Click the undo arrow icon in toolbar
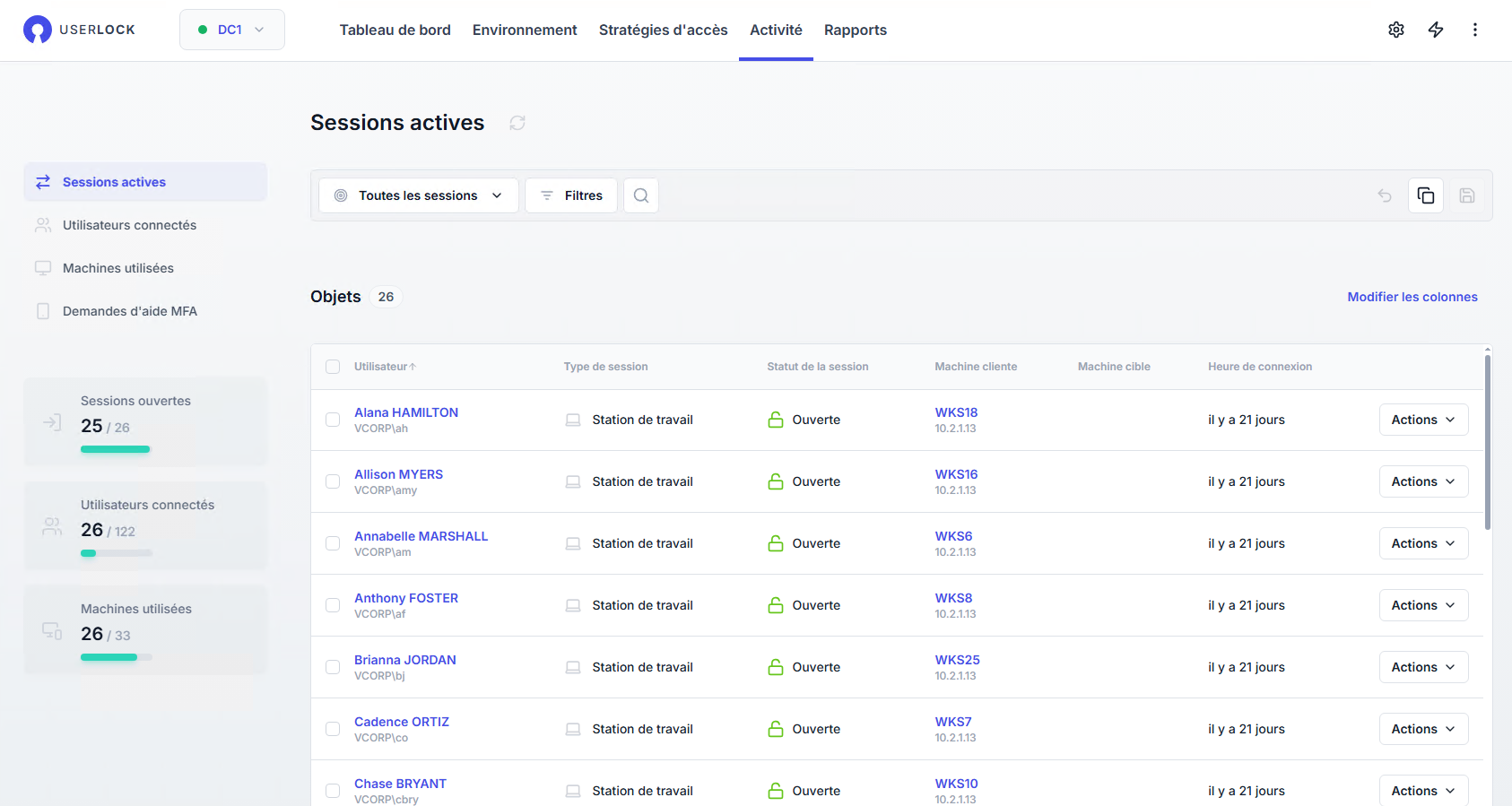This screenshot has width=1512, height=806. pos(1384,195)
